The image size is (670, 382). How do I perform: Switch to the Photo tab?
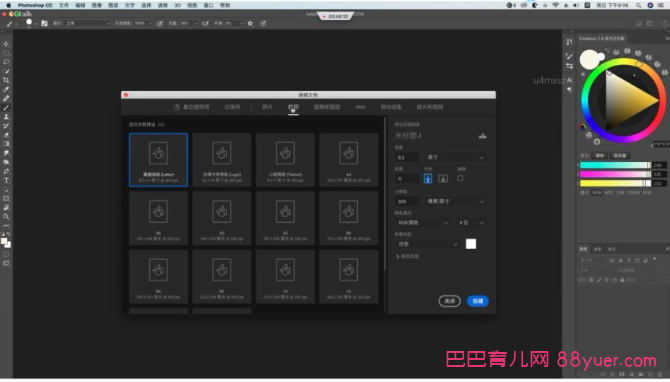point(267,107)
